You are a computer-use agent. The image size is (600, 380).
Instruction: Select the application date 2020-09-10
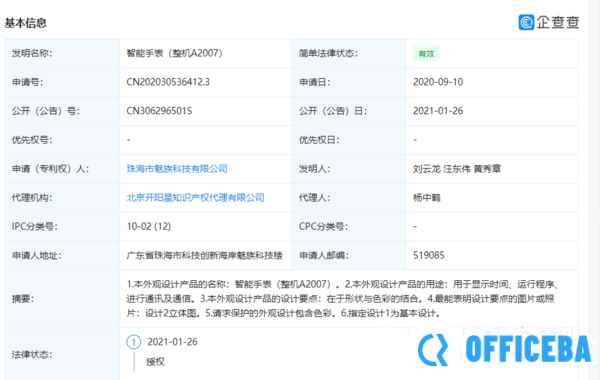[x=438, y=82]
